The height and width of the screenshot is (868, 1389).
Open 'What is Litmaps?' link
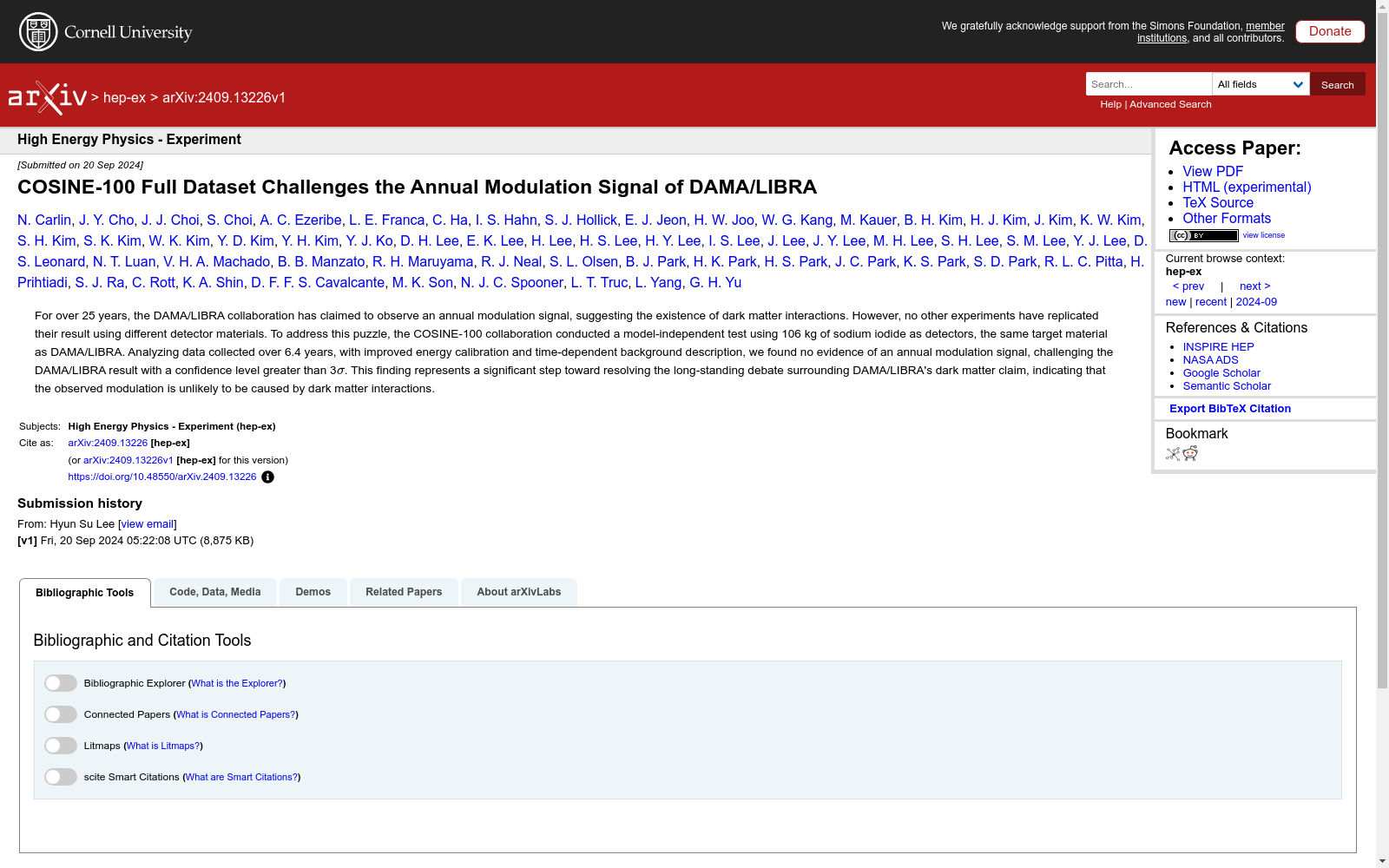(x=163, y=746)
